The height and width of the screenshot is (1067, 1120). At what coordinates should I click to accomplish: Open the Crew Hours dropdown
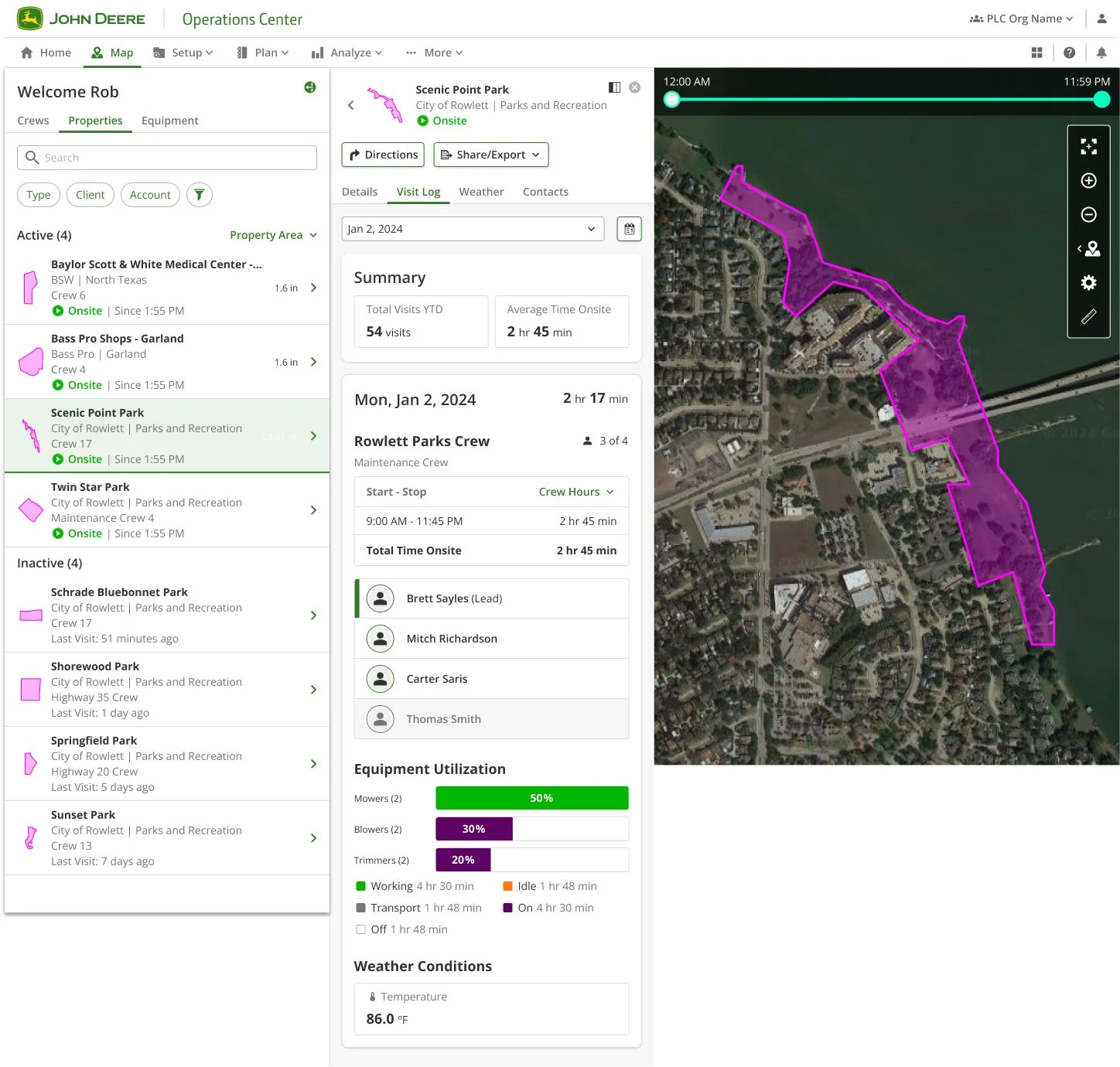pos(576,492)
